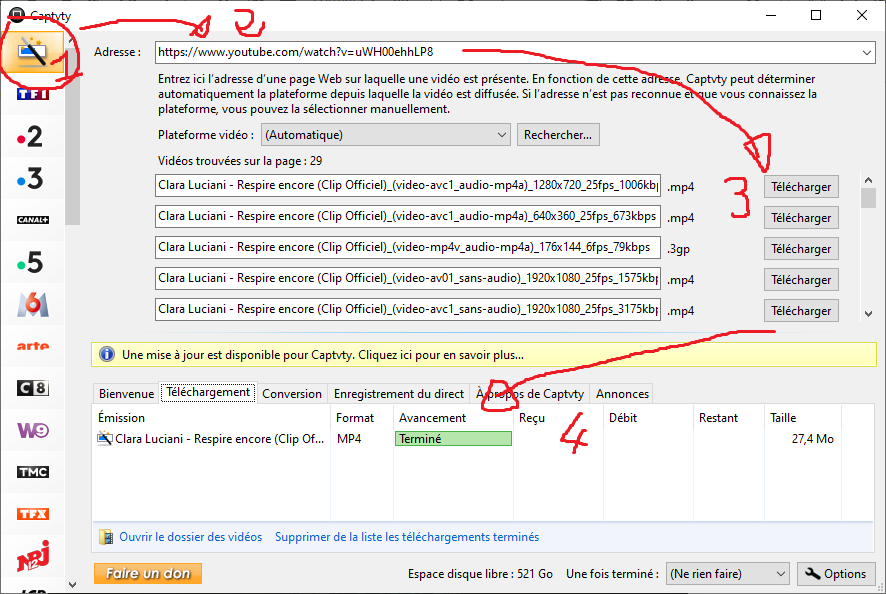The height and width of the screenshot is (594, 886).
Task: Edit the 640x360 video filename field
Action: (408, 216)
